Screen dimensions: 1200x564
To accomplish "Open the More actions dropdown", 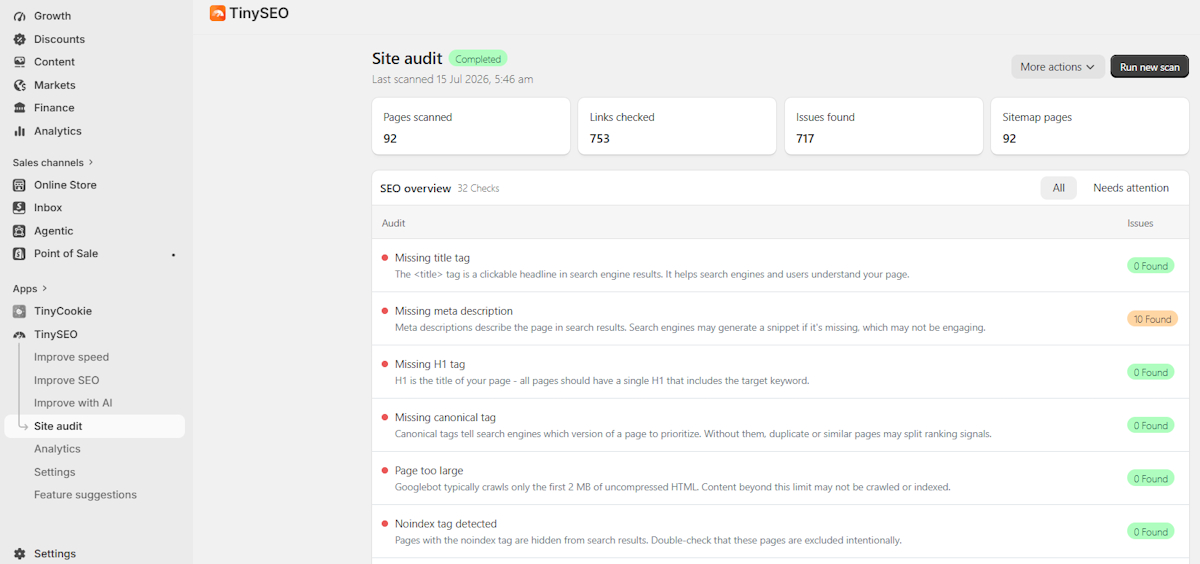I will tap(1058, 67).
